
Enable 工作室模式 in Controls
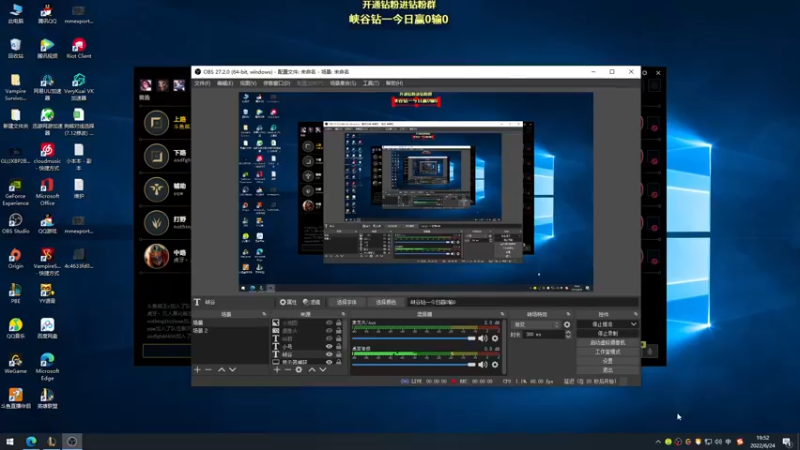pos(608,352)
